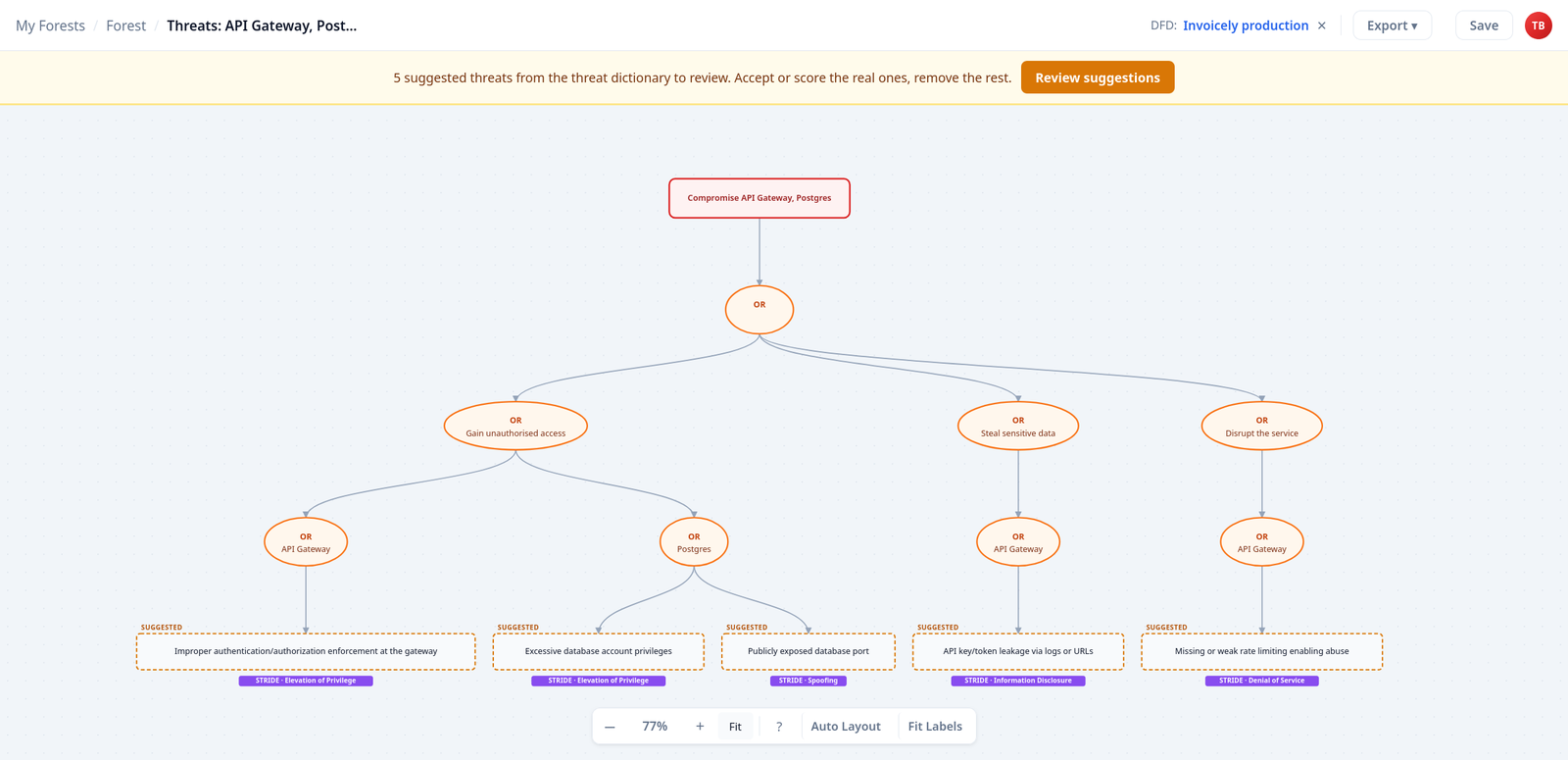Select the Improper authentication/authorization enforcement suggested threat
Image resolution: width=1568 pixels, height=760 pixels.
[306, 651]
